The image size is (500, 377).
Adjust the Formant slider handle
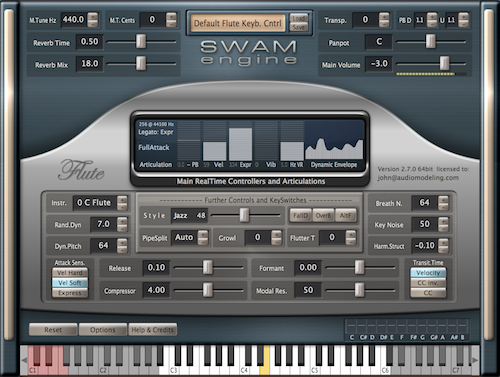[359, 268]
